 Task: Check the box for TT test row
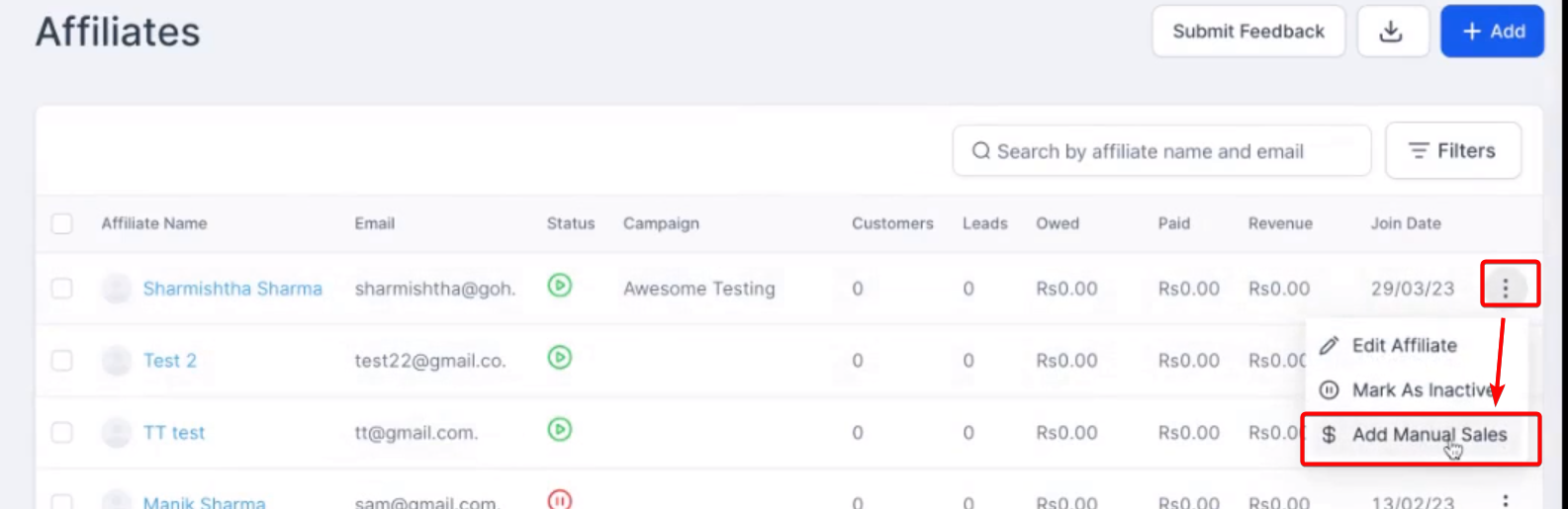pyautogui.click(x=61, y=432)
